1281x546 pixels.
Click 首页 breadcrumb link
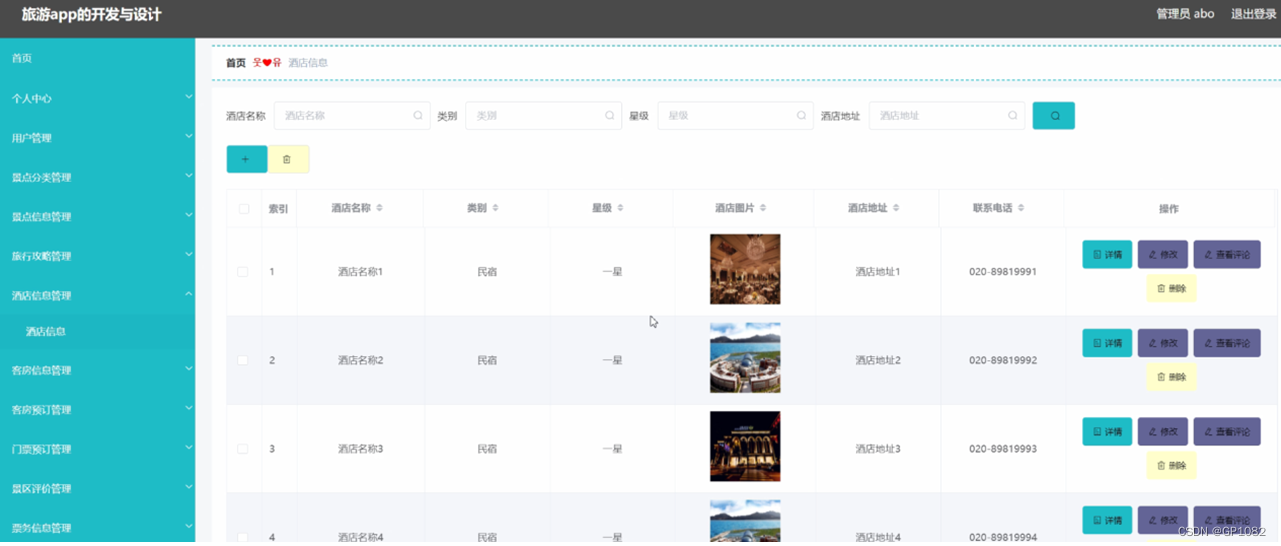point(236,63)
